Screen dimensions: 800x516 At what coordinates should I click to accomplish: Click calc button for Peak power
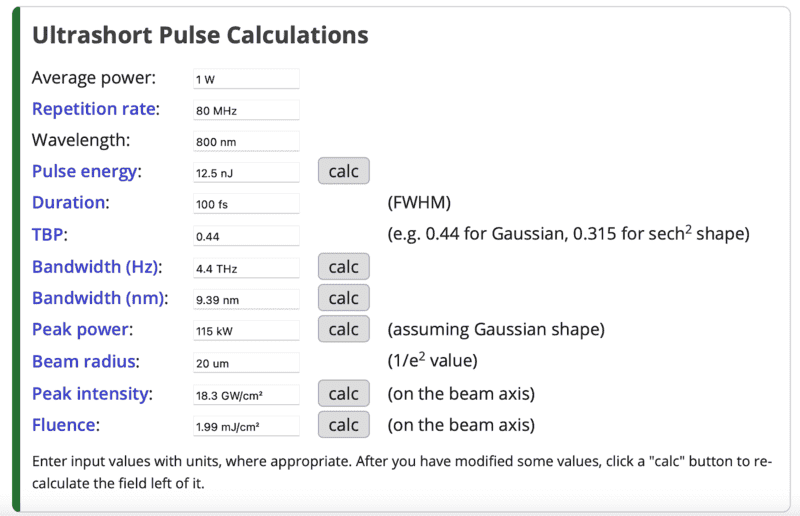[x=343, y=329]
